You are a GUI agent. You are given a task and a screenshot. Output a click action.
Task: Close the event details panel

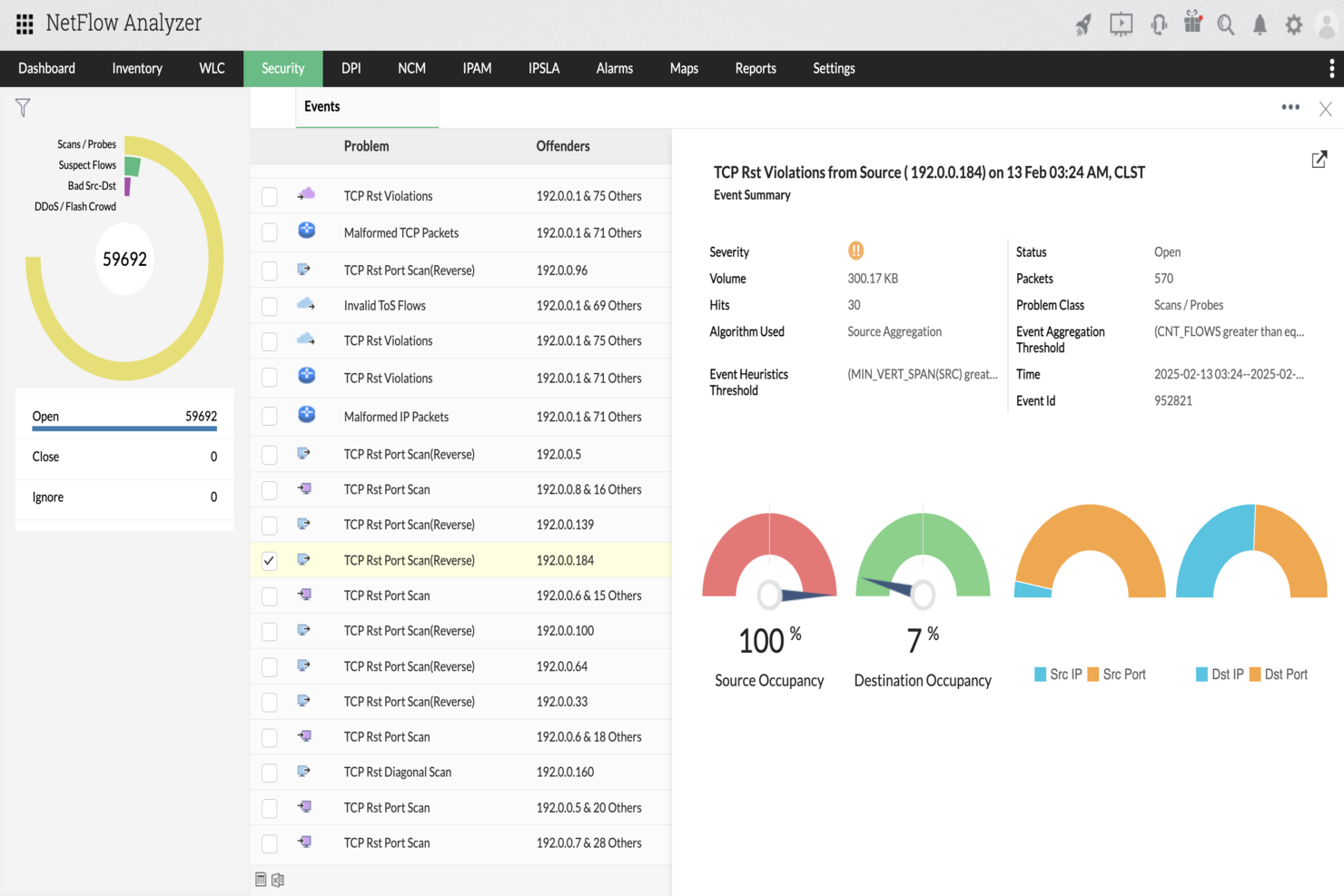coord(1326,109)
